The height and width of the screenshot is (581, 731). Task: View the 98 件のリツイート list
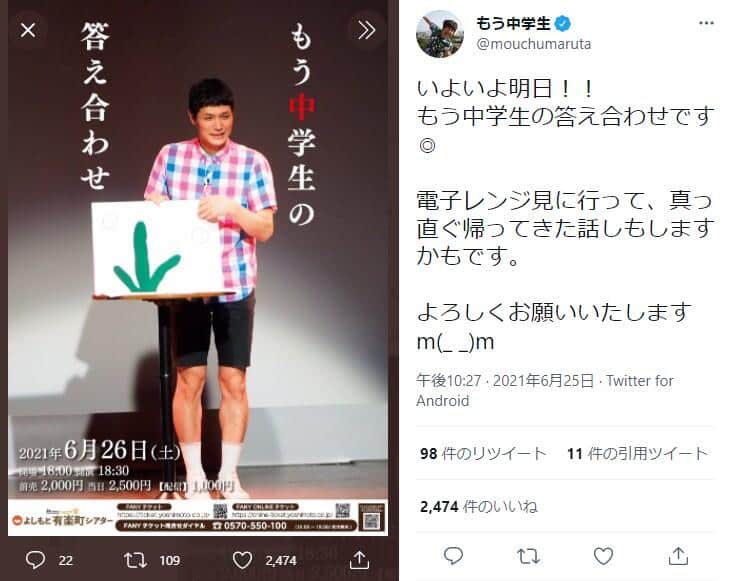point(483,453)
